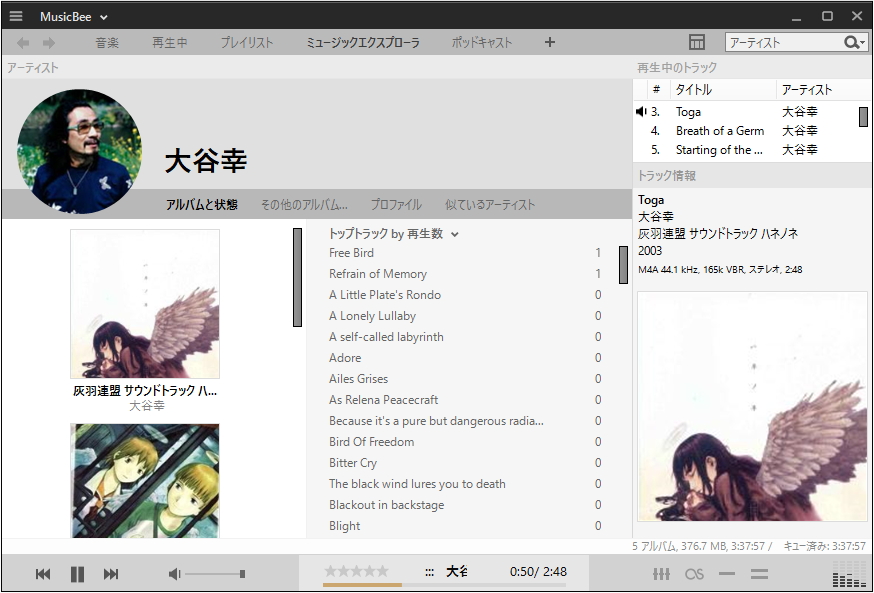Select track Blackout in backstage

click(465, 505)
